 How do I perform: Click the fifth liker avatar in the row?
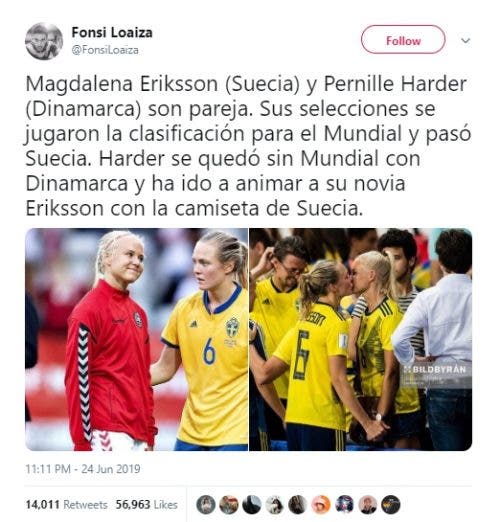(x=298, y=505)
